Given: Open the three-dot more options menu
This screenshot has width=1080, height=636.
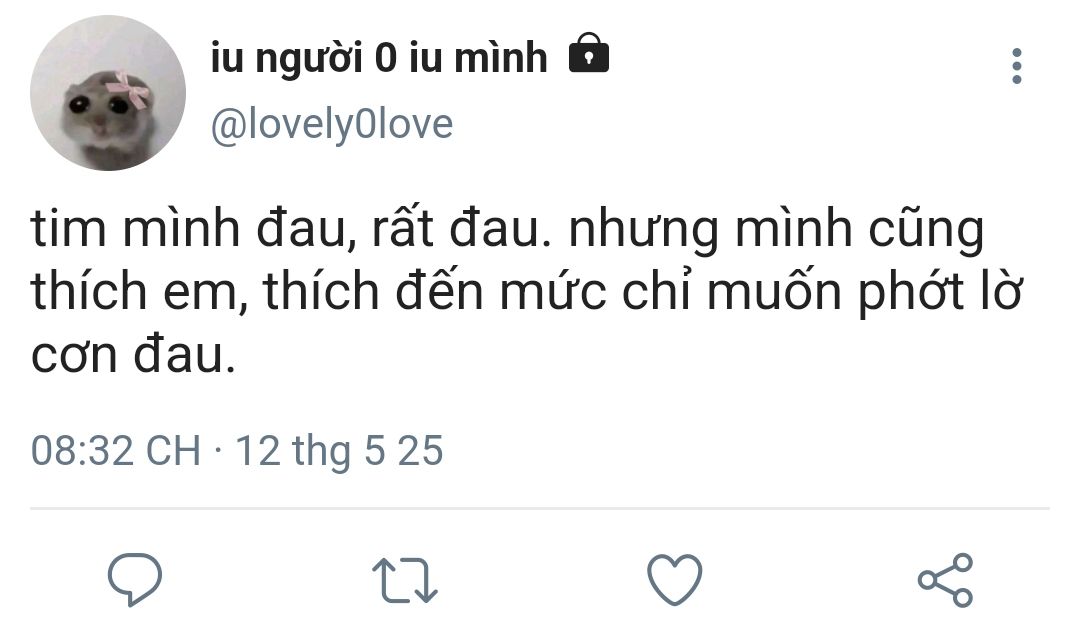Looking at the screenshot, I should (1017, 66).
